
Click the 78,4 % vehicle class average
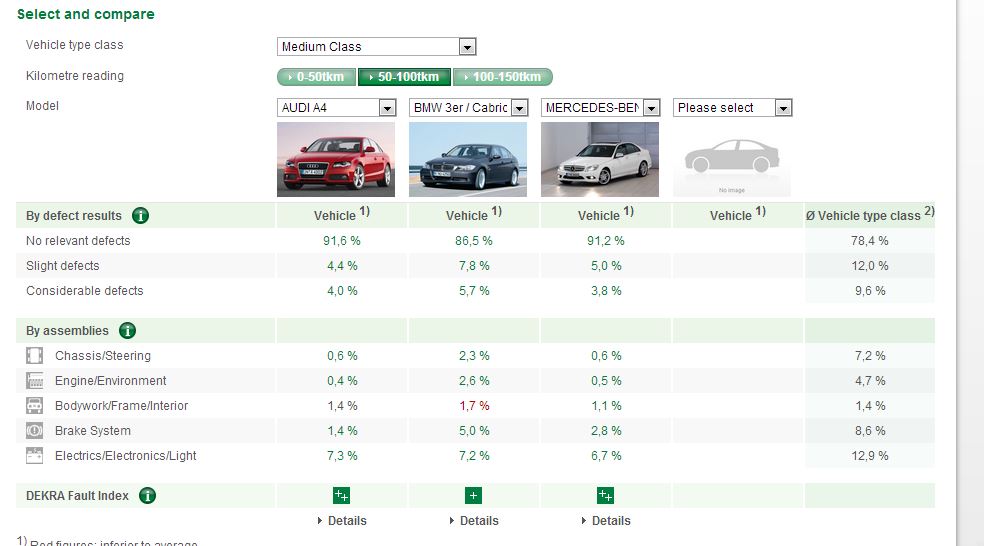pyautogui.click(x=870, y=241)
